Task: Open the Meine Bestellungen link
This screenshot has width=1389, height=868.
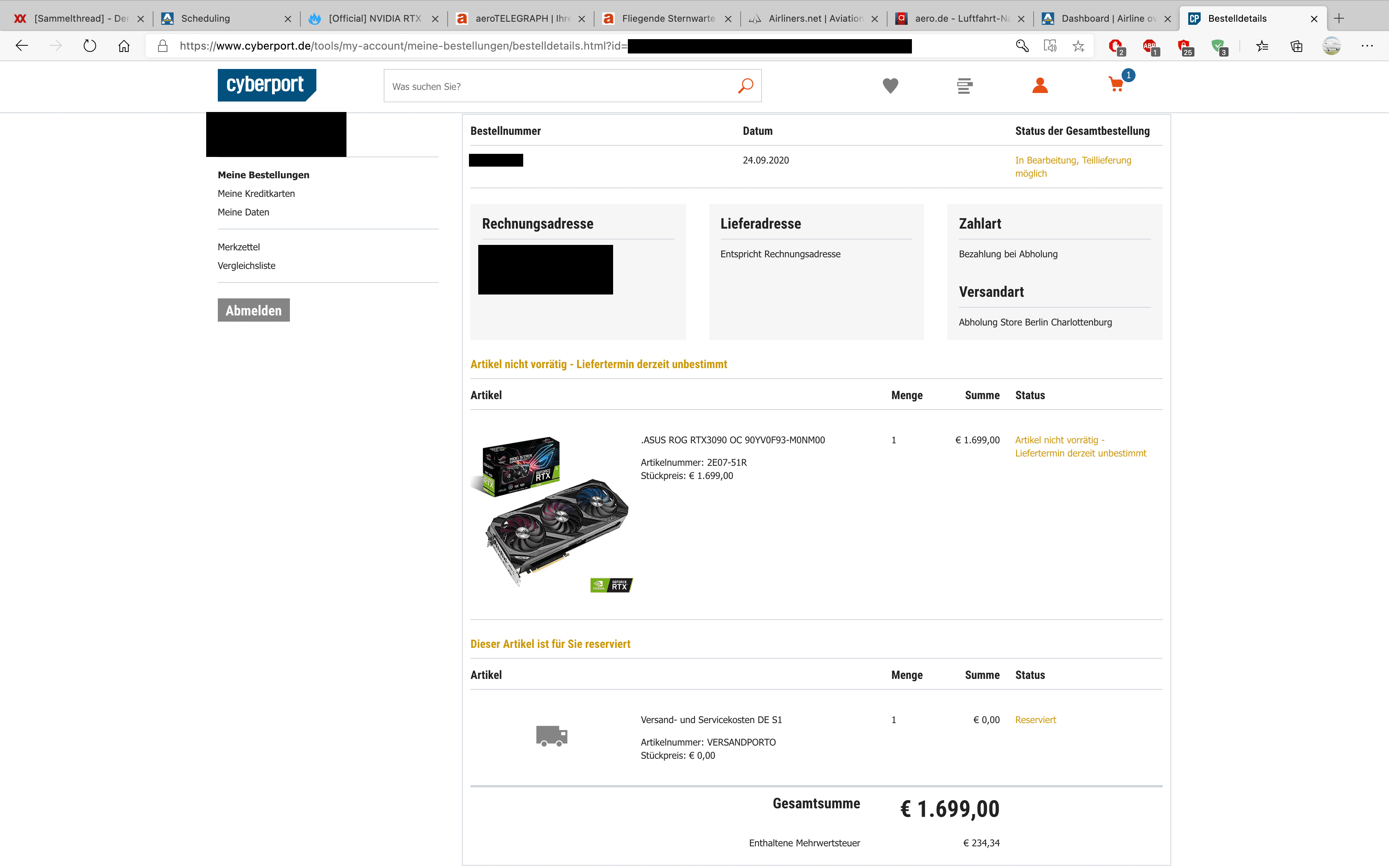Action: click(264, 174)
